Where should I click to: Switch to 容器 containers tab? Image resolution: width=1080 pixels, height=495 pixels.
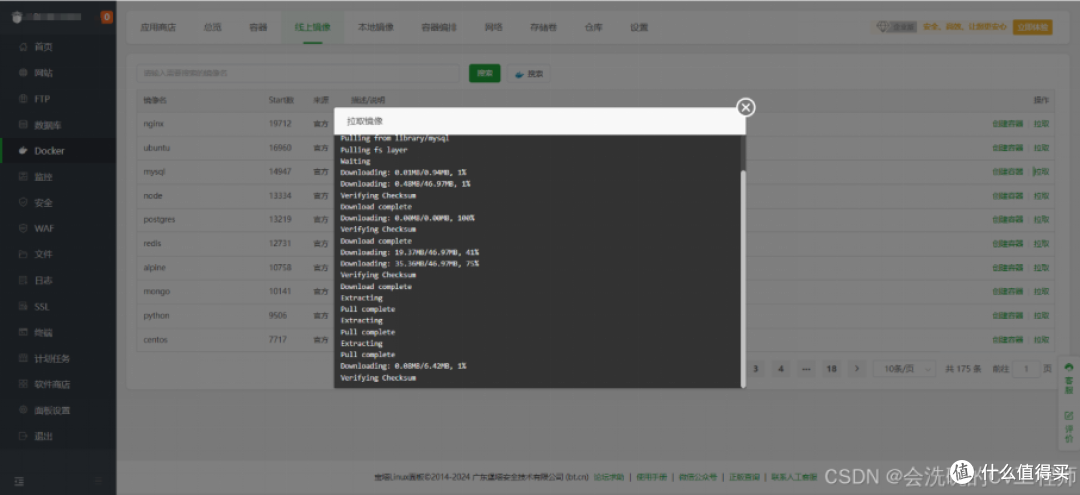(x=258, y=28)
